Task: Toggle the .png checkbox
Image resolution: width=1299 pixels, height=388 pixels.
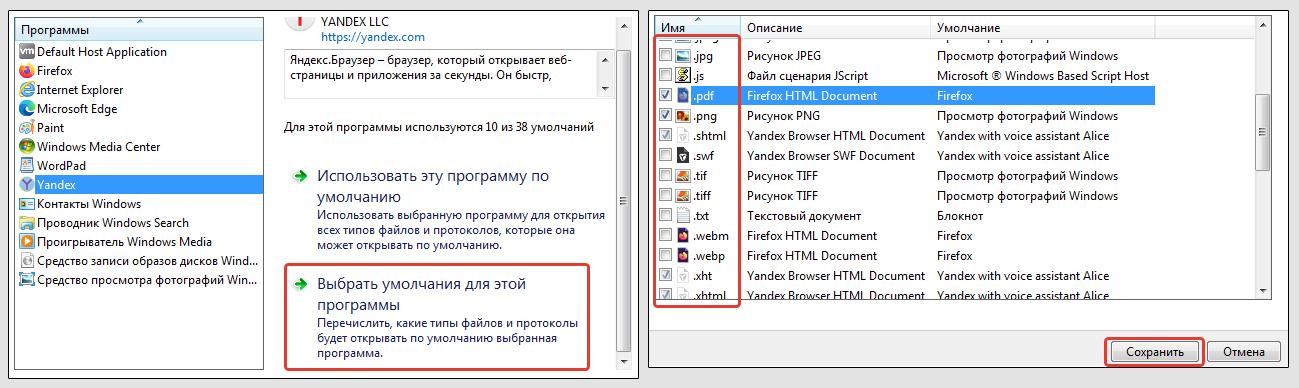Action: click(665, 116)
